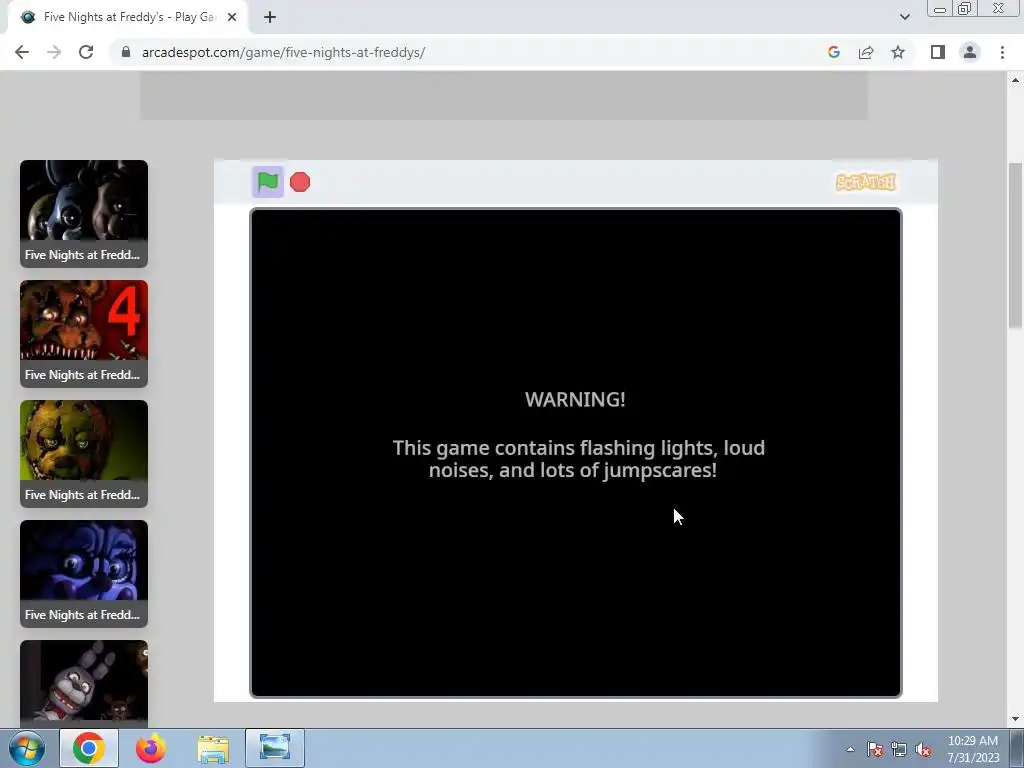The width and height of the screenshot is (1024, 768).
Task: Click the WARNING! text in the game
Action: [x=575, y=400]
